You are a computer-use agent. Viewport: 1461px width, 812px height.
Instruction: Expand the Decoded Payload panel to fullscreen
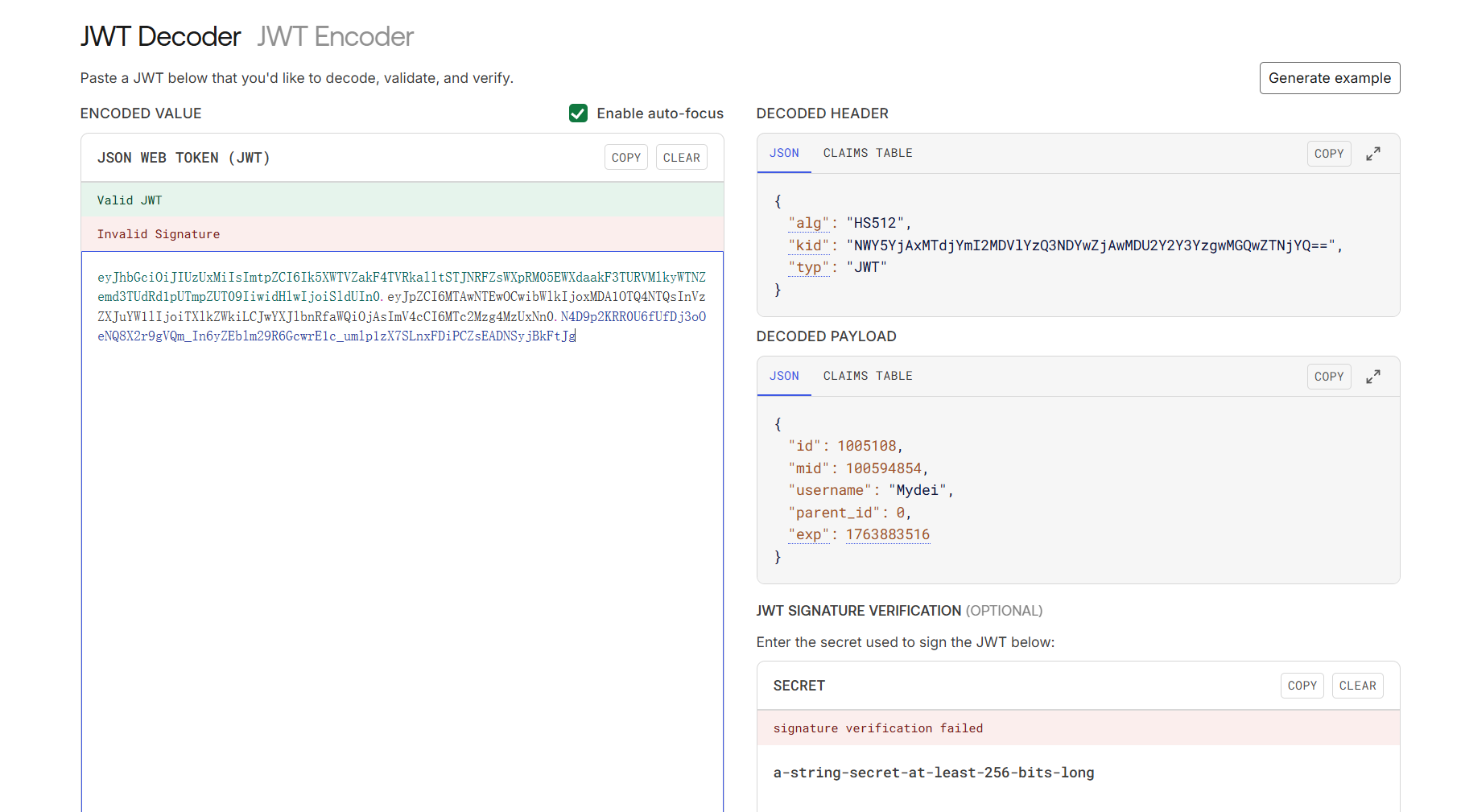point(1373,377)
